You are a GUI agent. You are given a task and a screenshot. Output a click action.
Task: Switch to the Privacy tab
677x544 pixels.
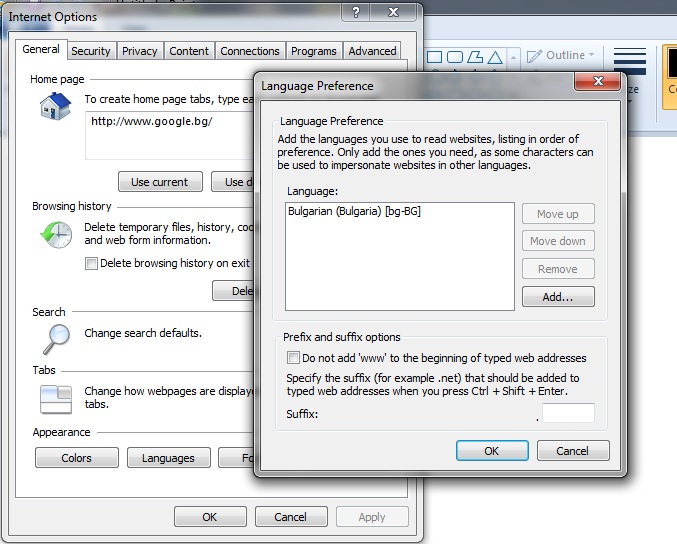pos(139,51)
